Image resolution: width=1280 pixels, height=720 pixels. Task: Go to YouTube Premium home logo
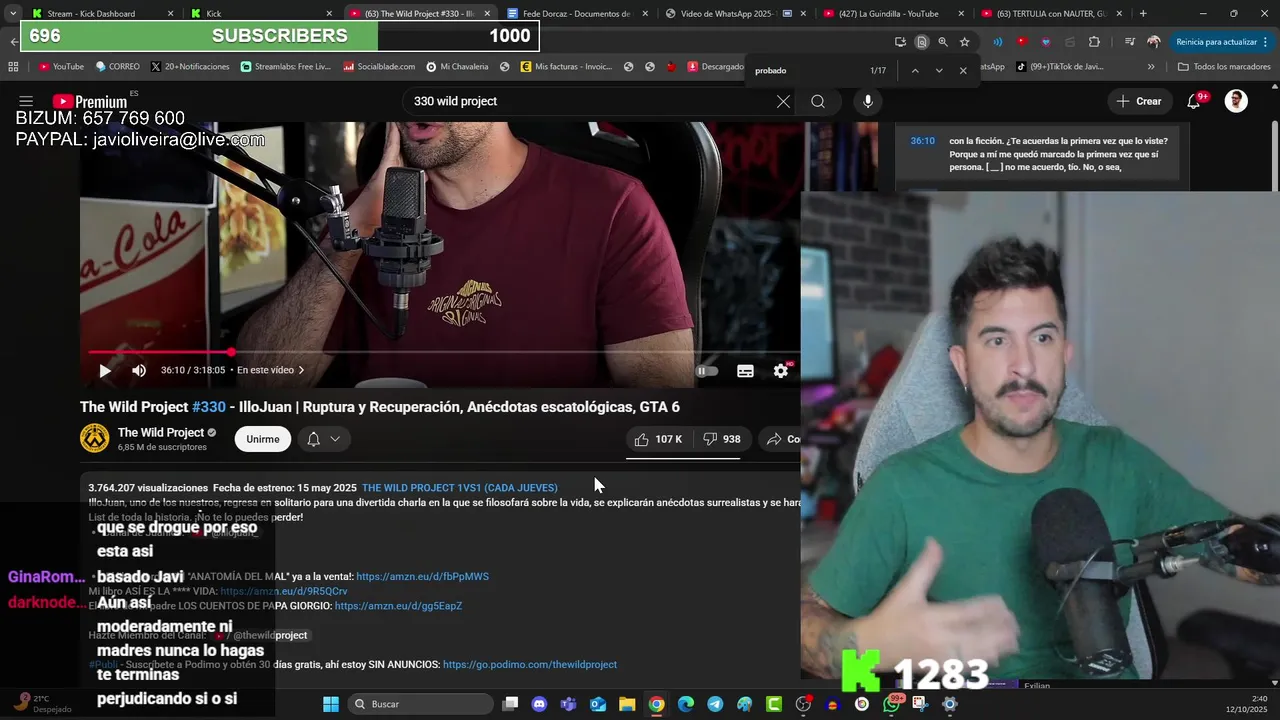tap(90, 101)
